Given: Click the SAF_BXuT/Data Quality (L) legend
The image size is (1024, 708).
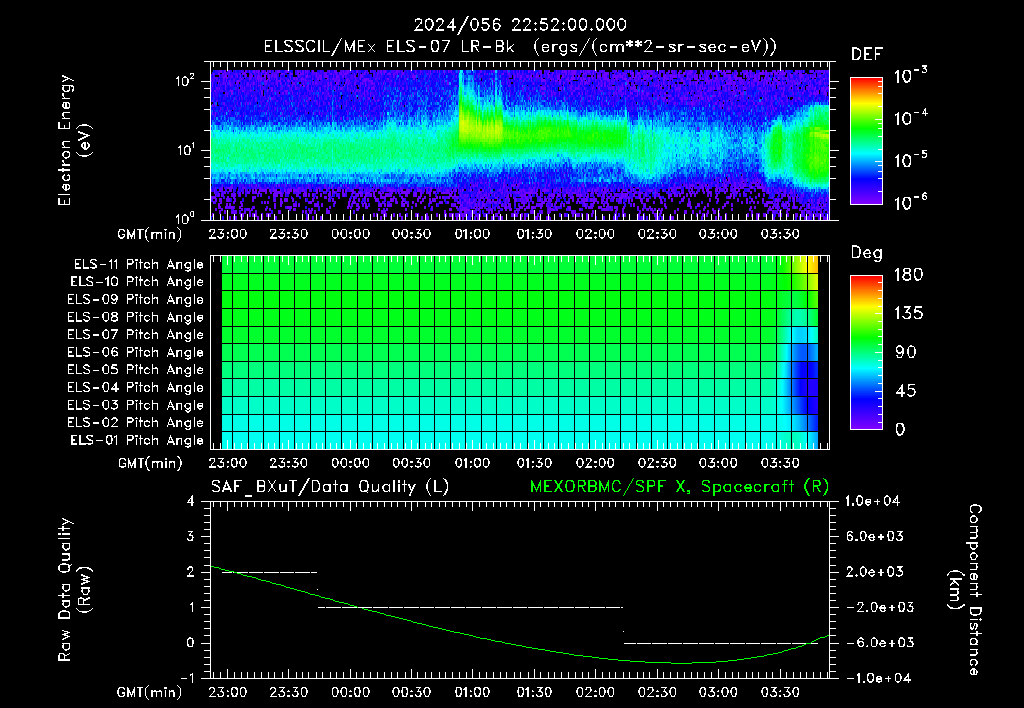Looking at the screenshot, I should pos(330,487).
